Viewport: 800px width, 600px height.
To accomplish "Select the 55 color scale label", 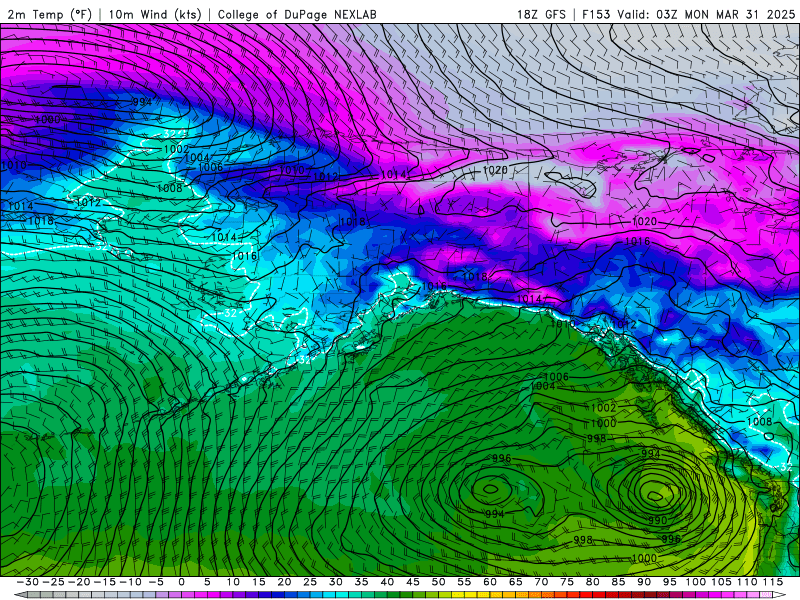I will [x=464, y=582].
